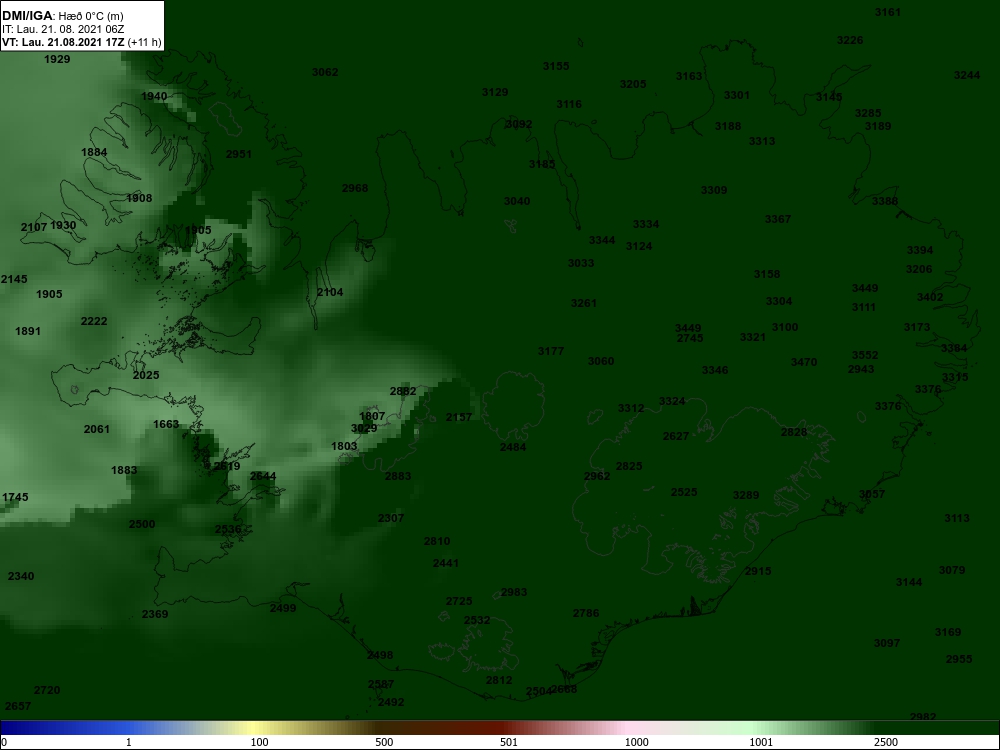Select the 2951 height label
This screenshot has width=1000, height=750.
239,154
